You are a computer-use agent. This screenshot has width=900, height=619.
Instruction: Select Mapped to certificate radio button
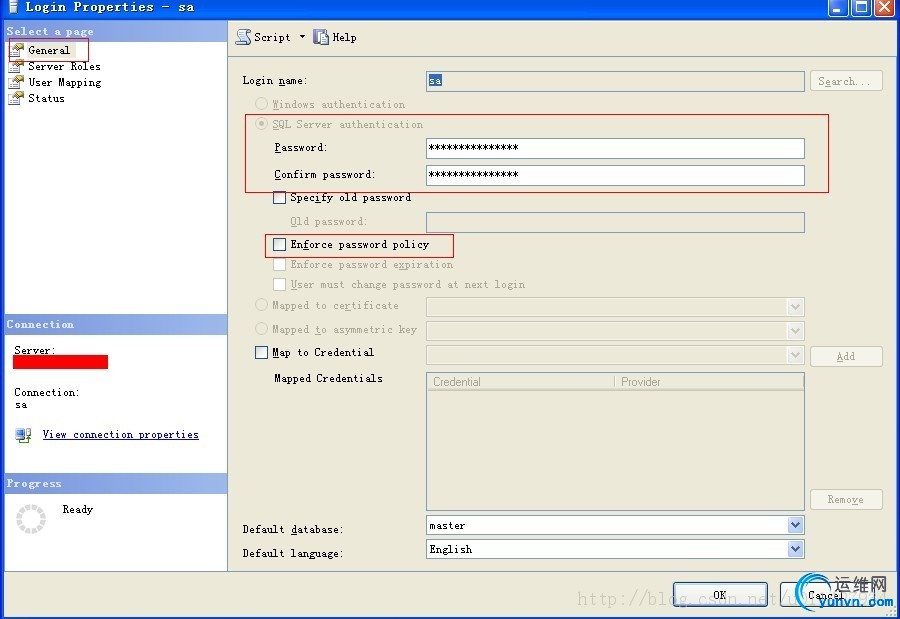[x=261, y=305]
